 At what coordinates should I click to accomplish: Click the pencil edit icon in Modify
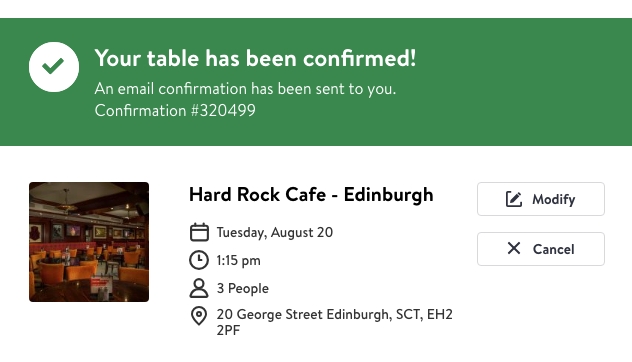[514, 199]
